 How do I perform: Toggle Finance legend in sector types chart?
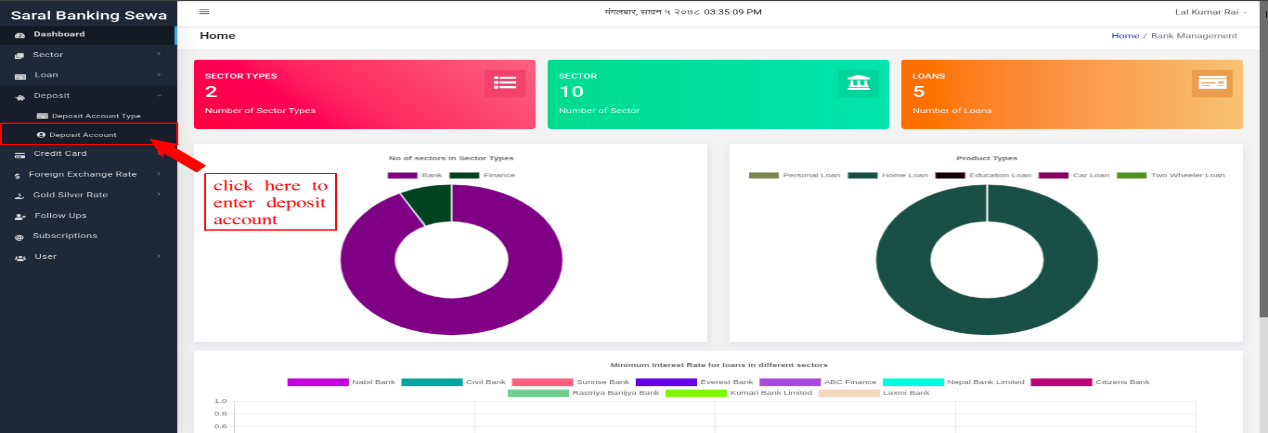click(x=483, y=175)
